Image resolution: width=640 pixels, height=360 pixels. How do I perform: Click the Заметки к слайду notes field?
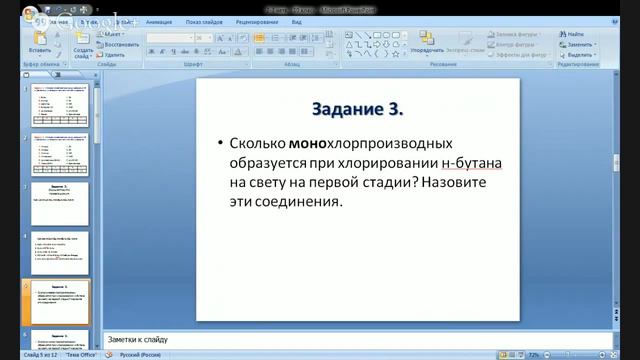(x=358, y=340)
